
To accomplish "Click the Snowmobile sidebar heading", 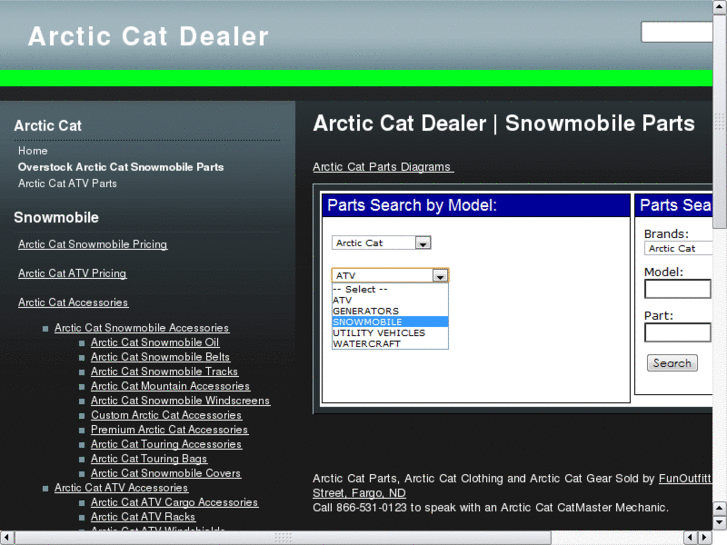I will point(56,218).
